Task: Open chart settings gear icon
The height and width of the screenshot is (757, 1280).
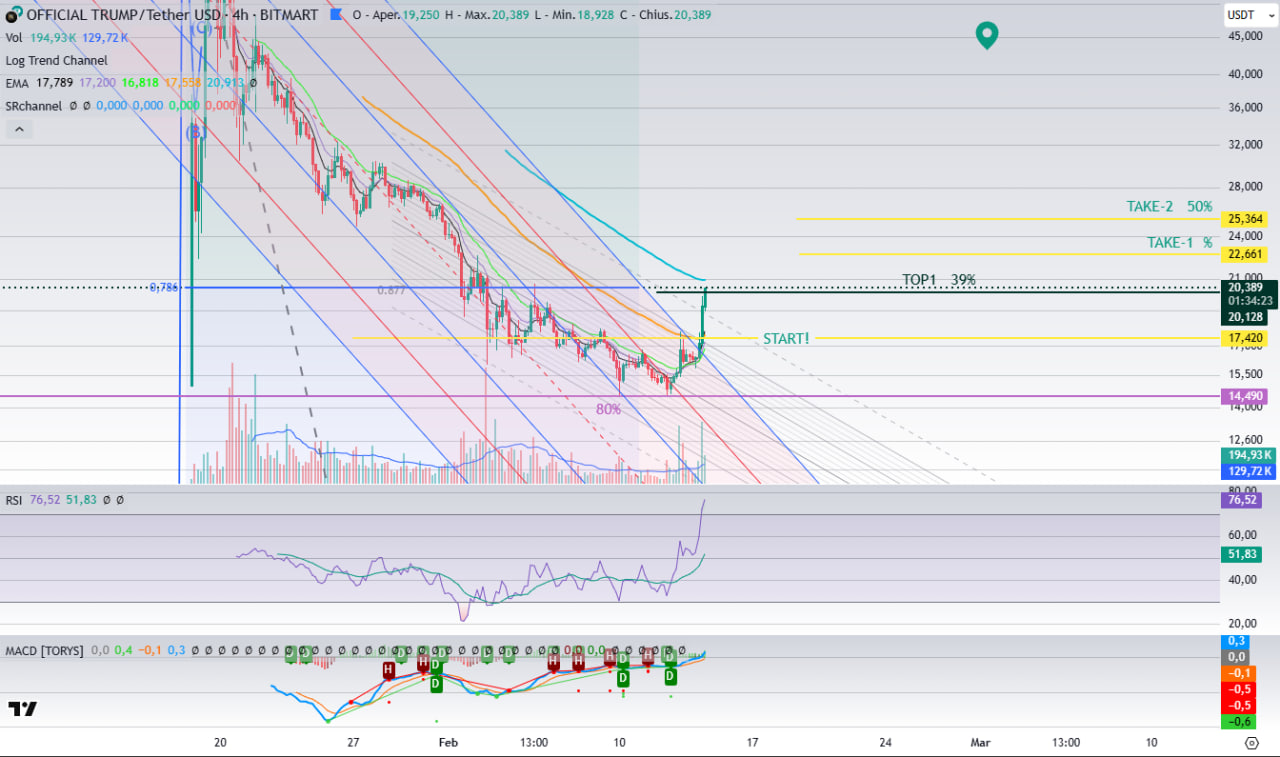Action: point(1251,743)
